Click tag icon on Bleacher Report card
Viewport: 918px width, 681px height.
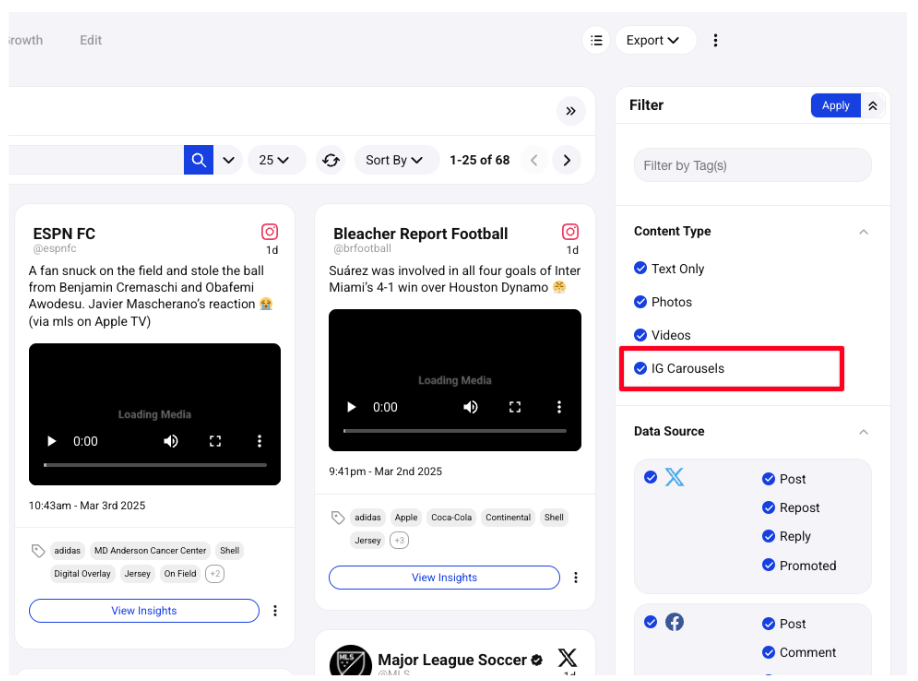tap(338, 517)
